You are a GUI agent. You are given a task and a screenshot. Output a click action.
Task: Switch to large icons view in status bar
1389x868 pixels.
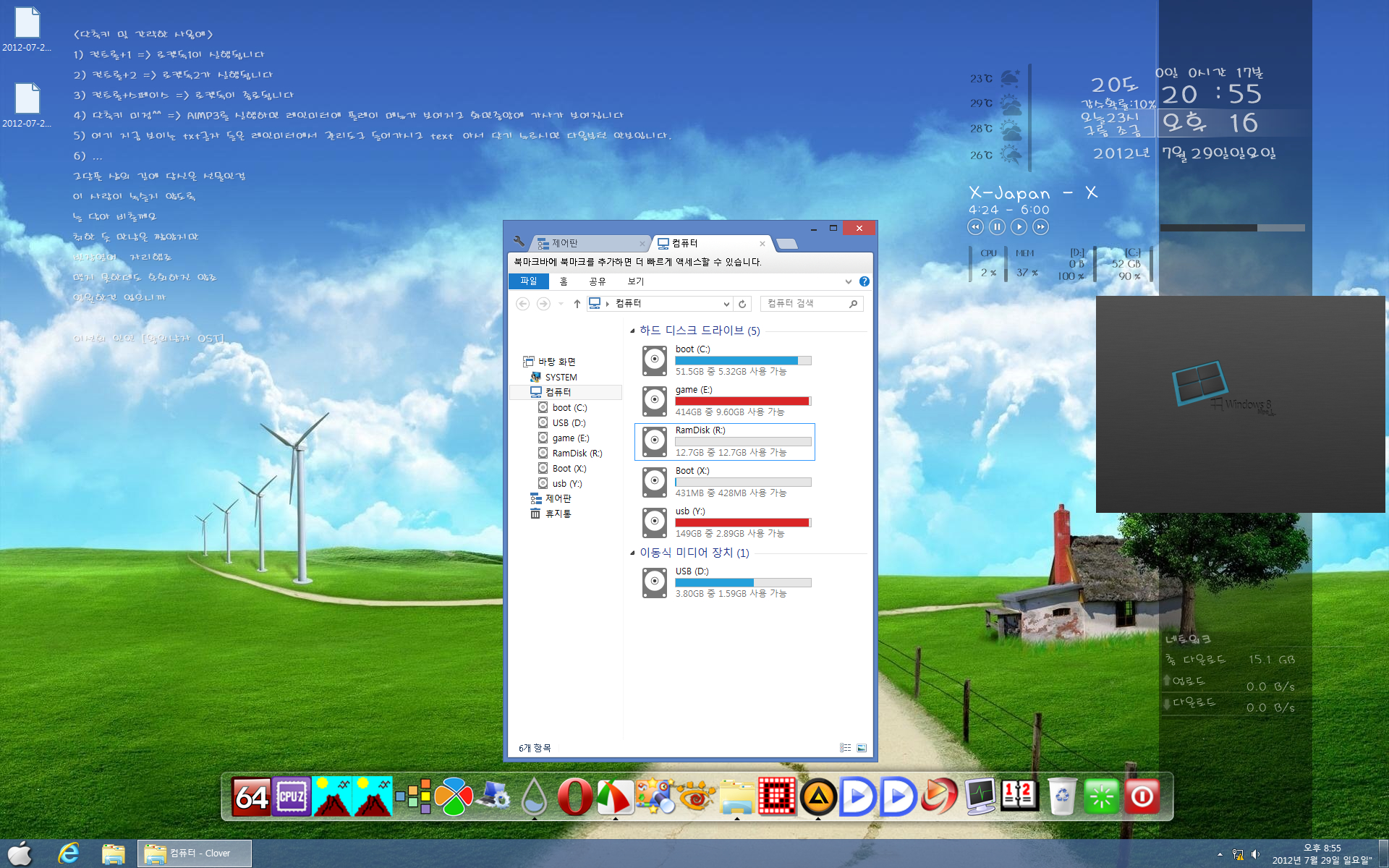tap(862, 748)
